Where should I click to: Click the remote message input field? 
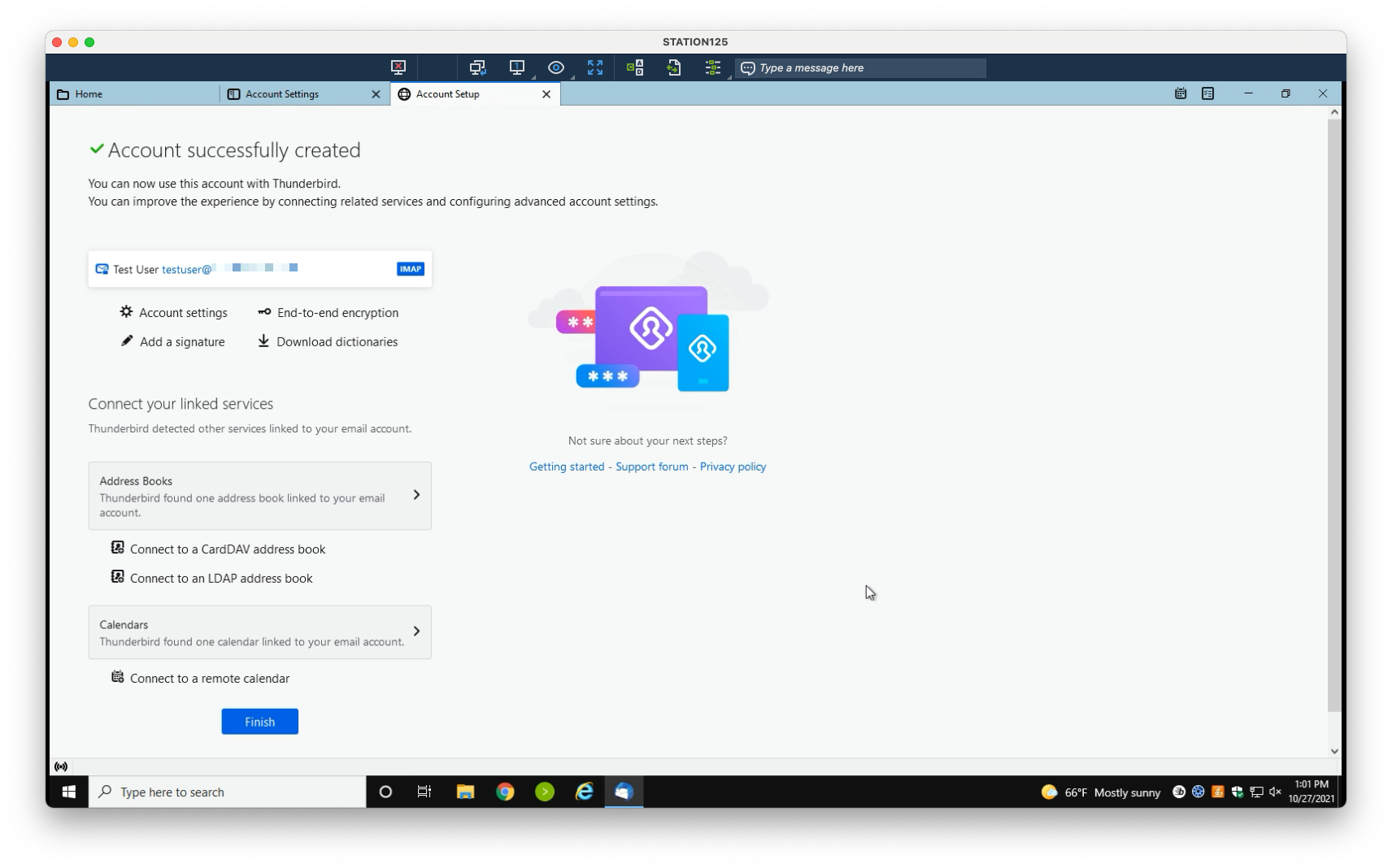click(x=860, y=68)
